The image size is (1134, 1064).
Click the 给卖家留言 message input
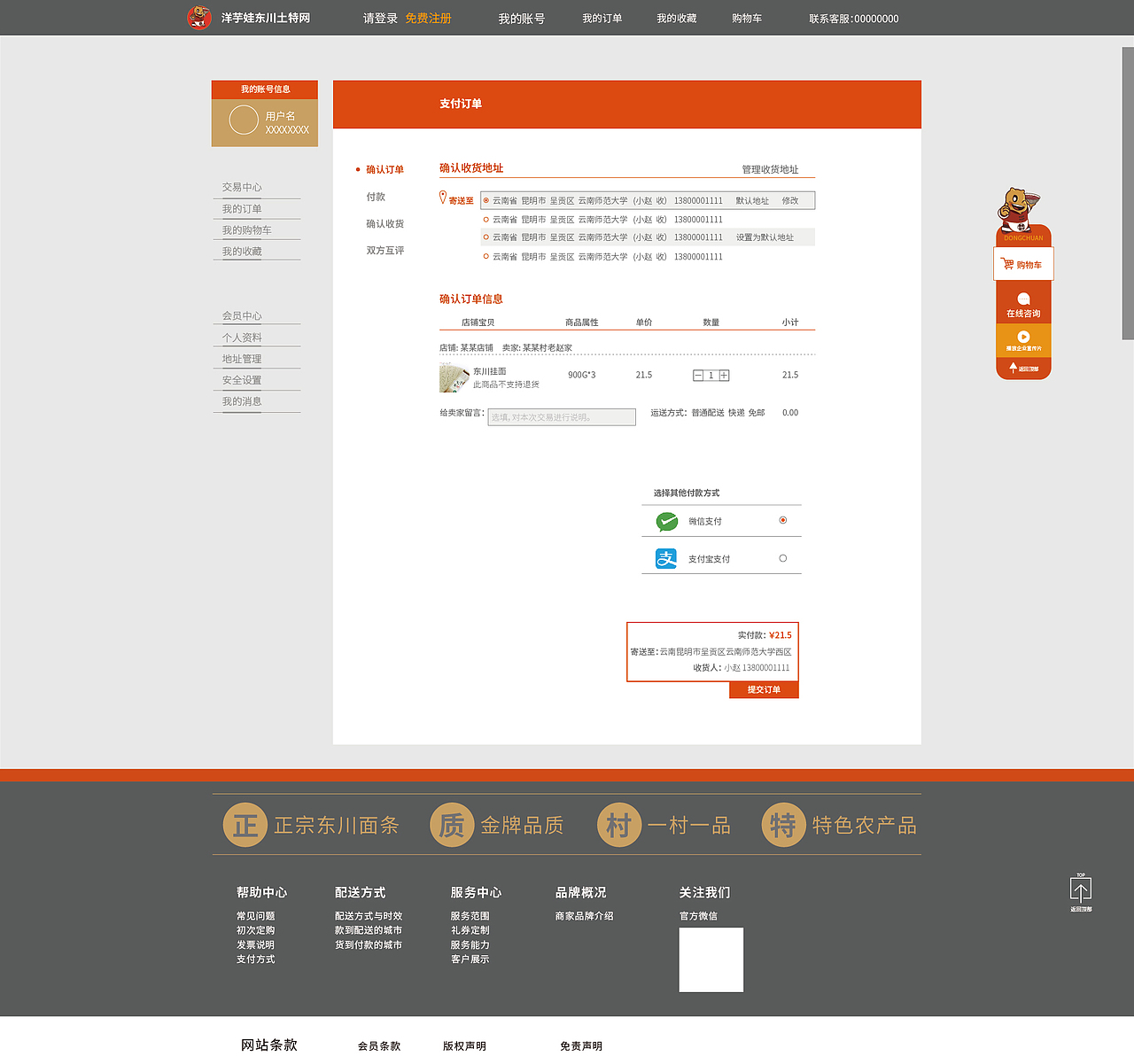coord(562,417)
